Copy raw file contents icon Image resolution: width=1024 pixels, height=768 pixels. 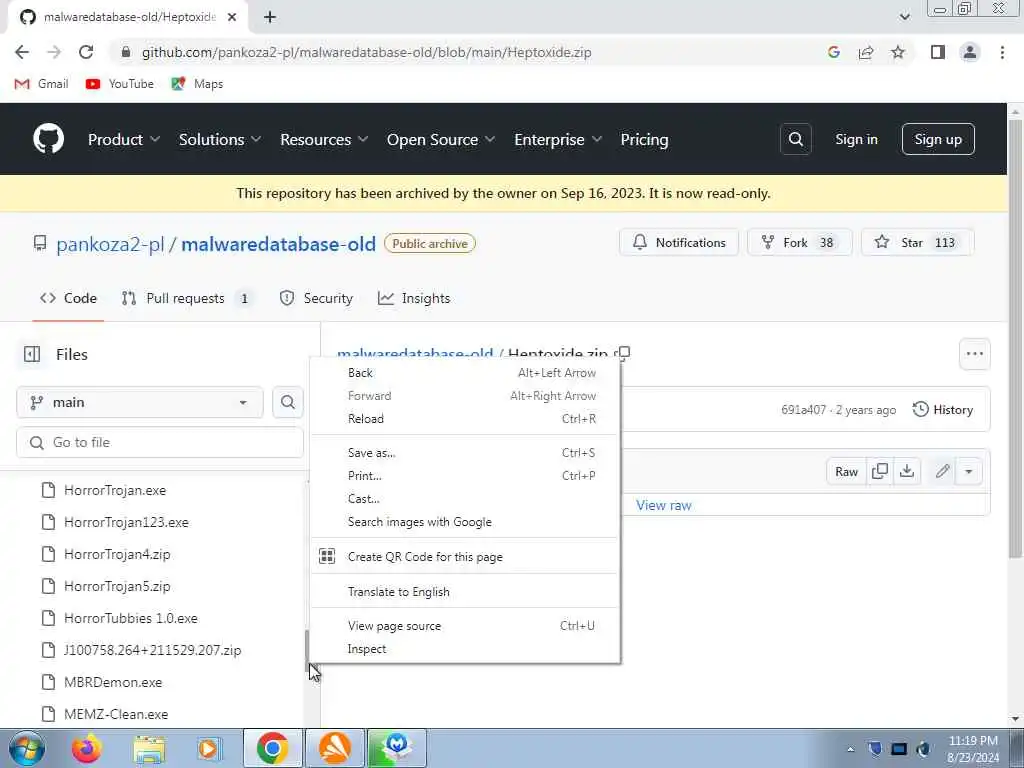880,472
